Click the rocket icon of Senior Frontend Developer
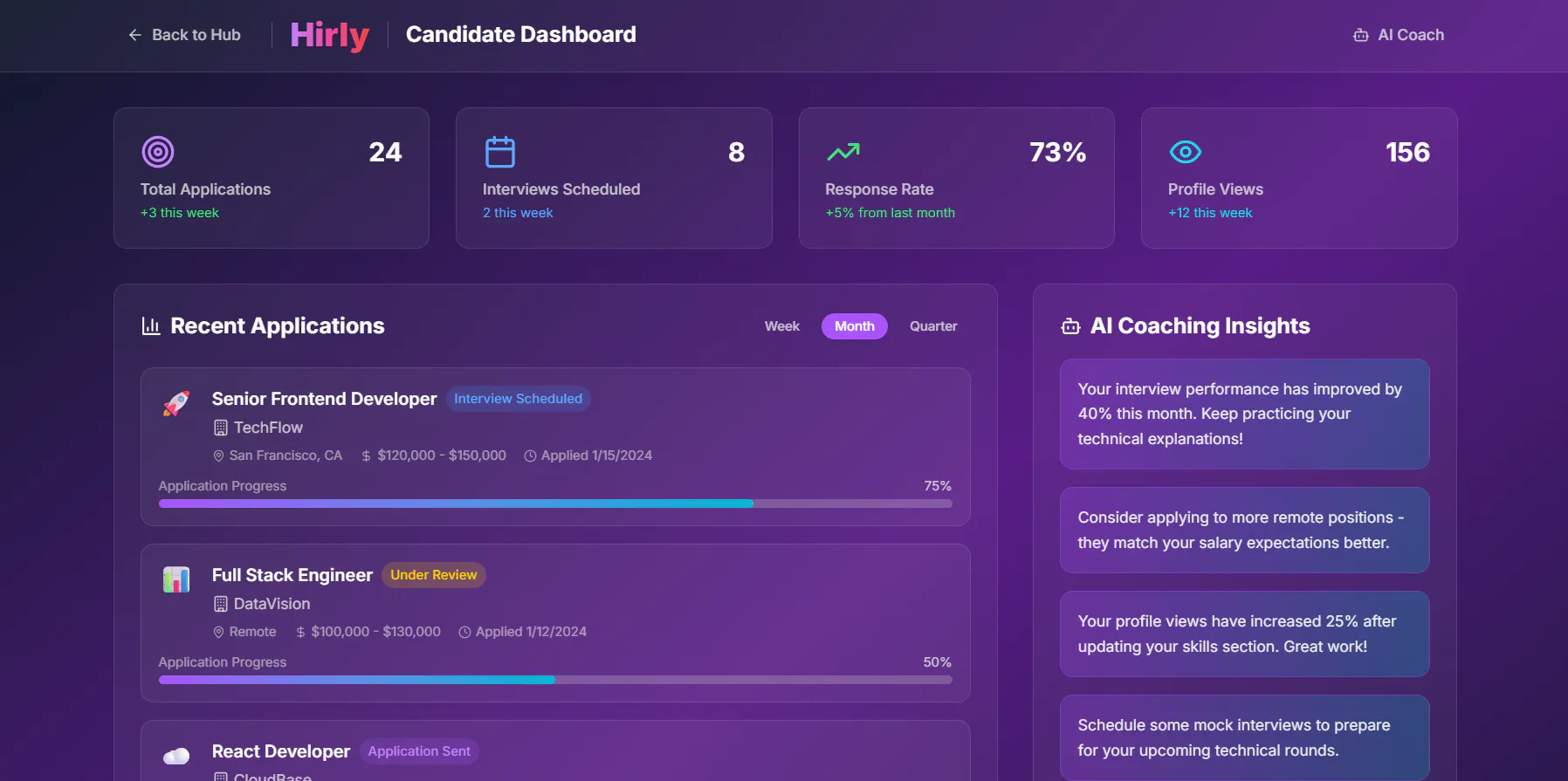The width and height of the screenshot is (1568, 781). pos(176,403)
